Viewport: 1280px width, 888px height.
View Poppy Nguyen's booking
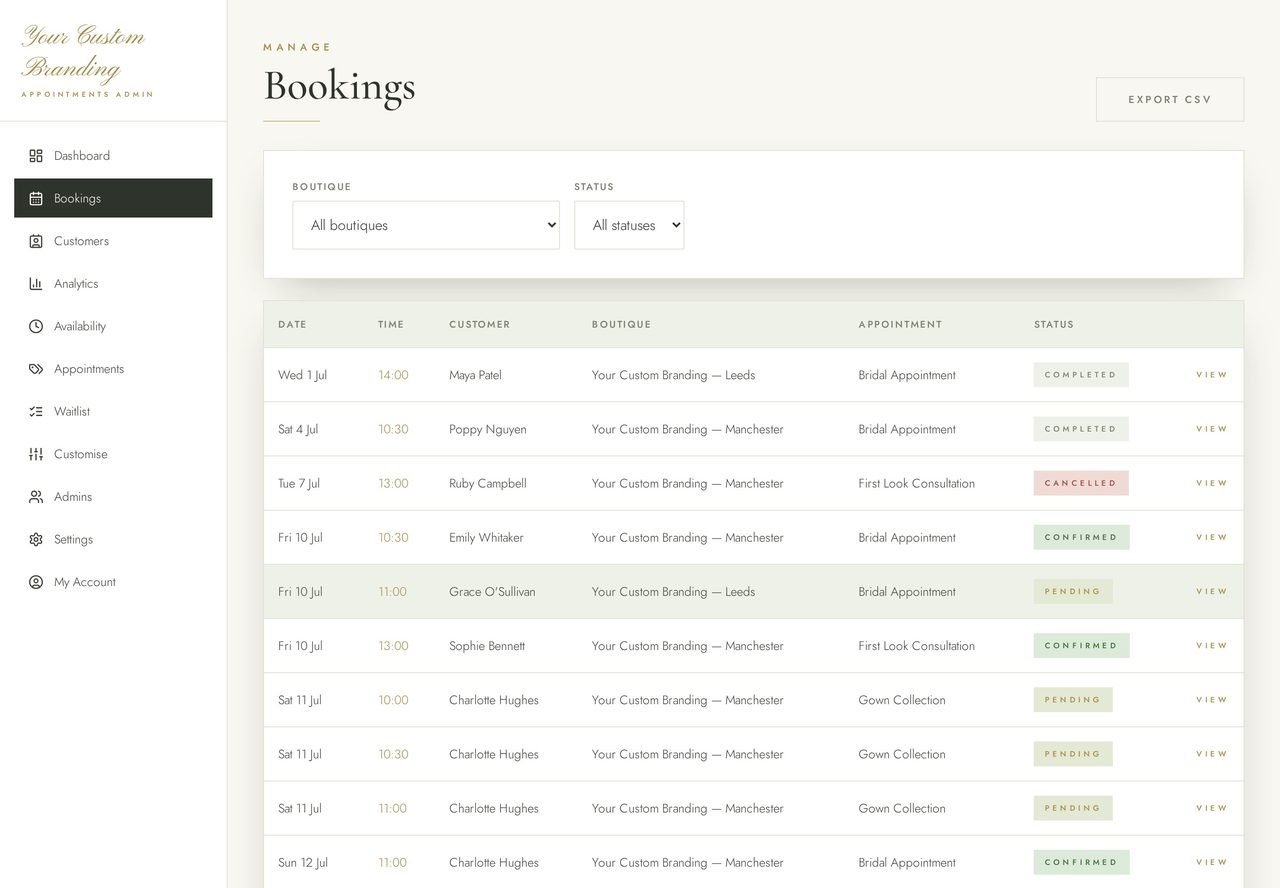[1212, 429]
